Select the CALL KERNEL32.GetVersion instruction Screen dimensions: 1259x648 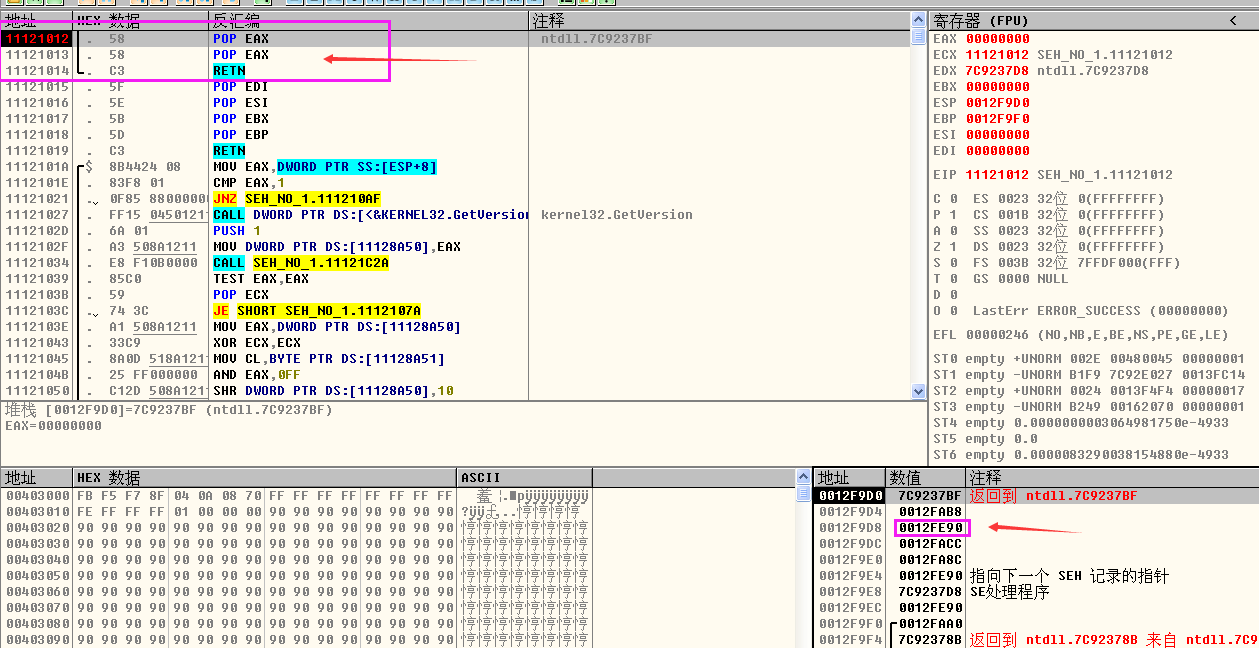tap(371, 215)
